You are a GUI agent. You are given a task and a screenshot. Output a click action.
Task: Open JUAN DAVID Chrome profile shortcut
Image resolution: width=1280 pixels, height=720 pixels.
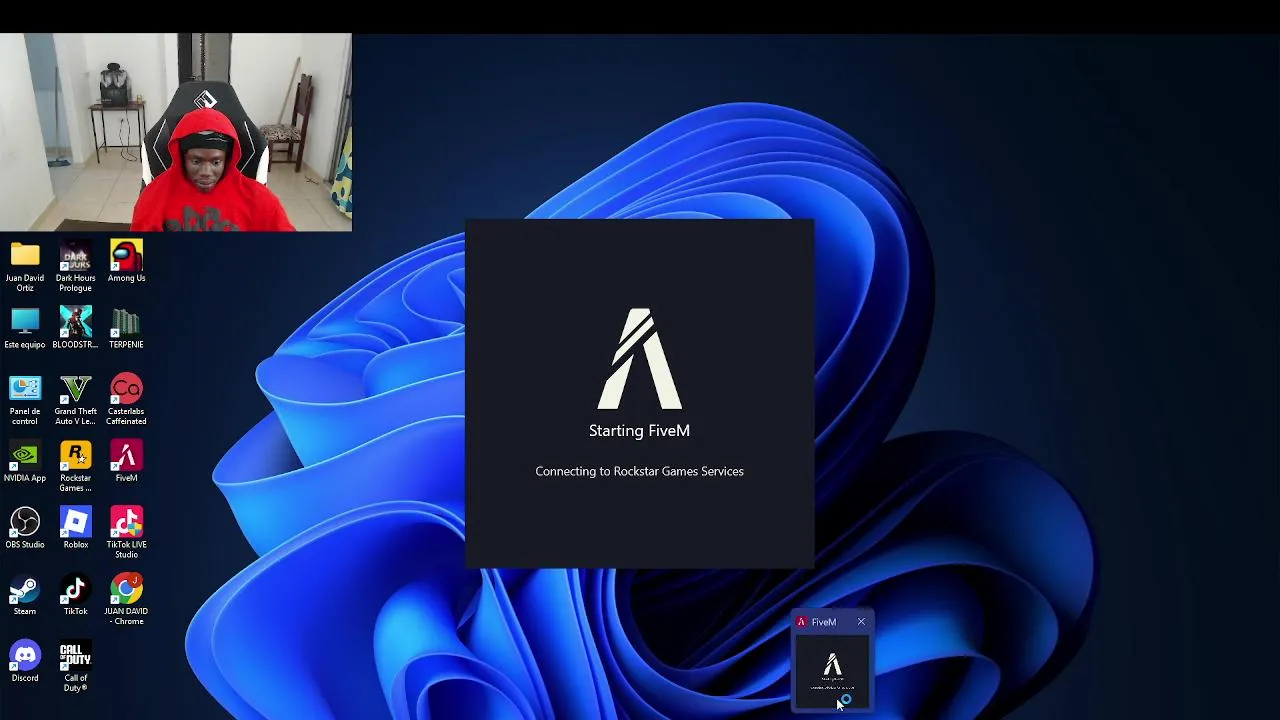click(126, 599)
